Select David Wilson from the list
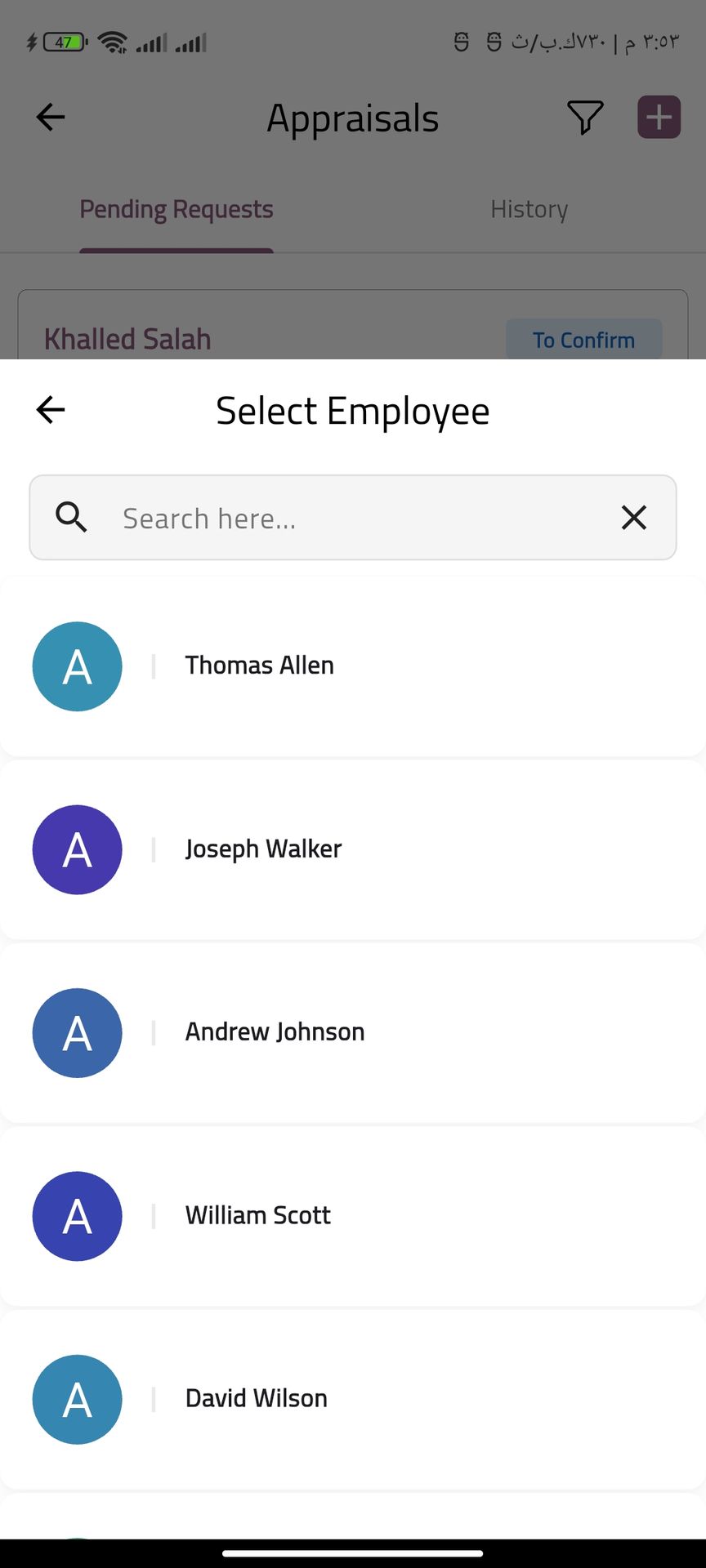 (257, 1398)
